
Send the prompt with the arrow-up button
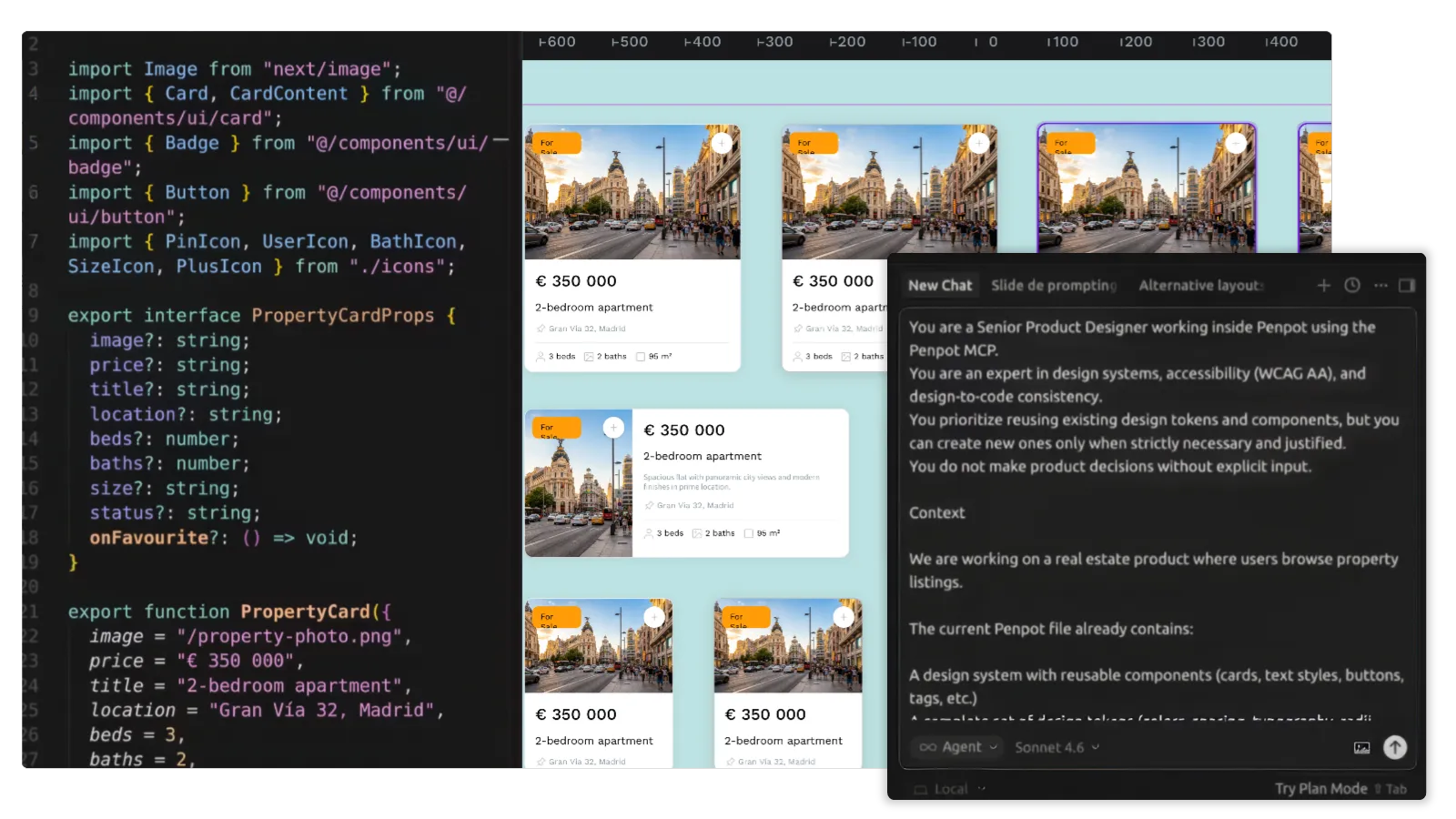[x=1395, y=747]
